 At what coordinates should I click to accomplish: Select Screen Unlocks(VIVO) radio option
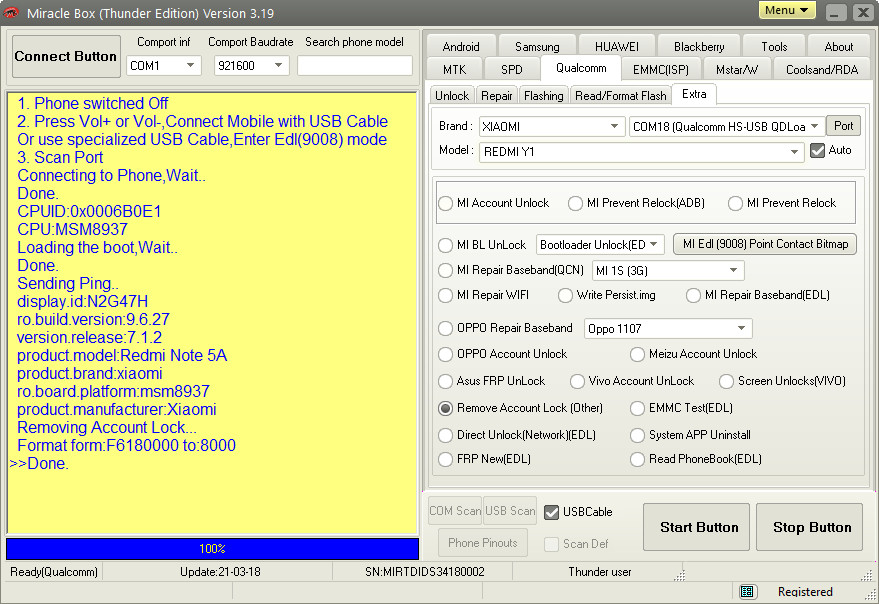[727, 381]
